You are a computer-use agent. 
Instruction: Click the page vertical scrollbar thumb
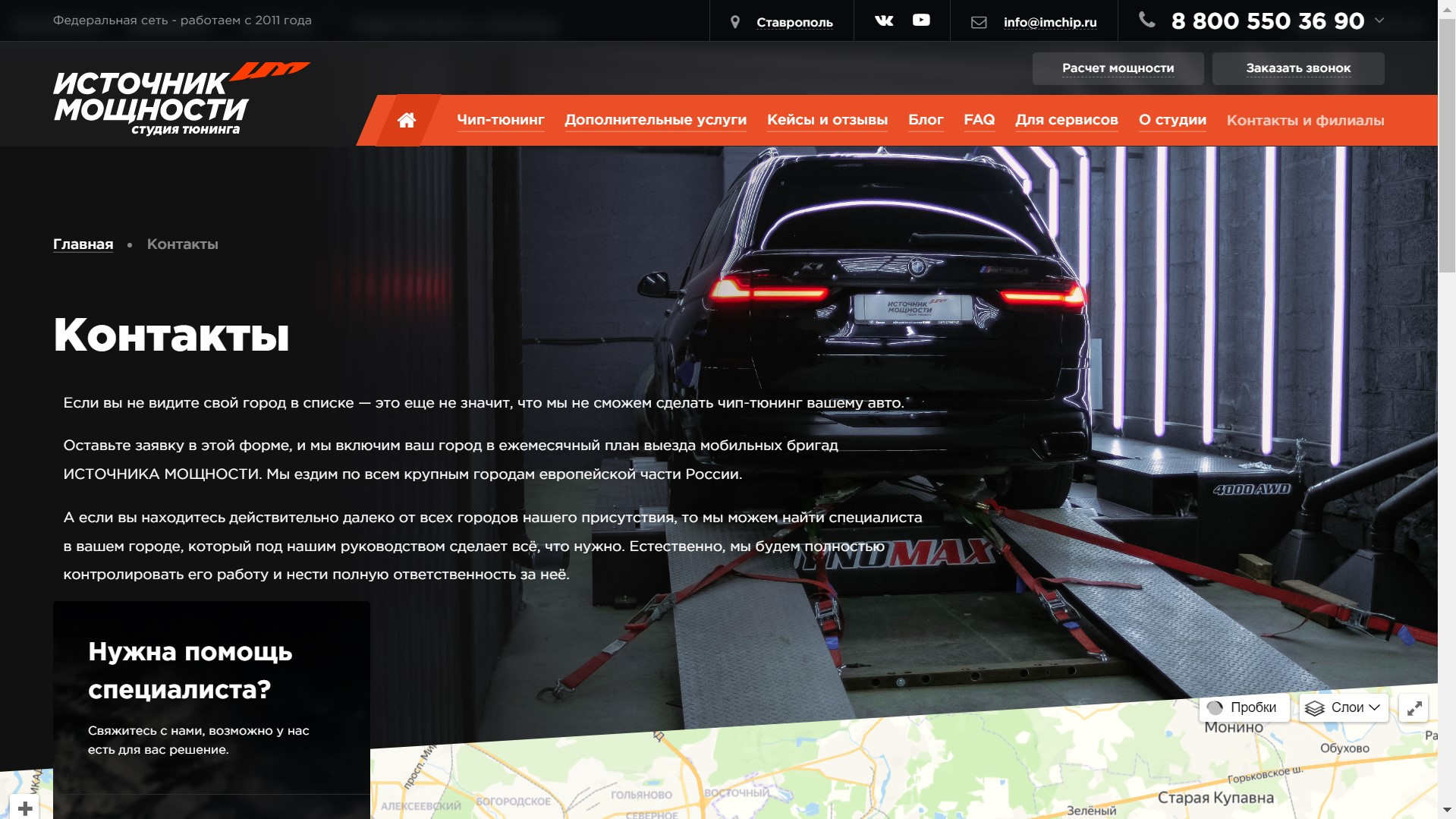[x=1447, y=144]
